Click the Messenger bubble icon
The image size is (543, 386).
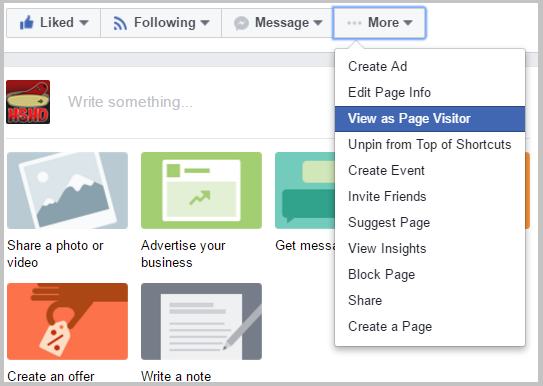coord(241,24)
